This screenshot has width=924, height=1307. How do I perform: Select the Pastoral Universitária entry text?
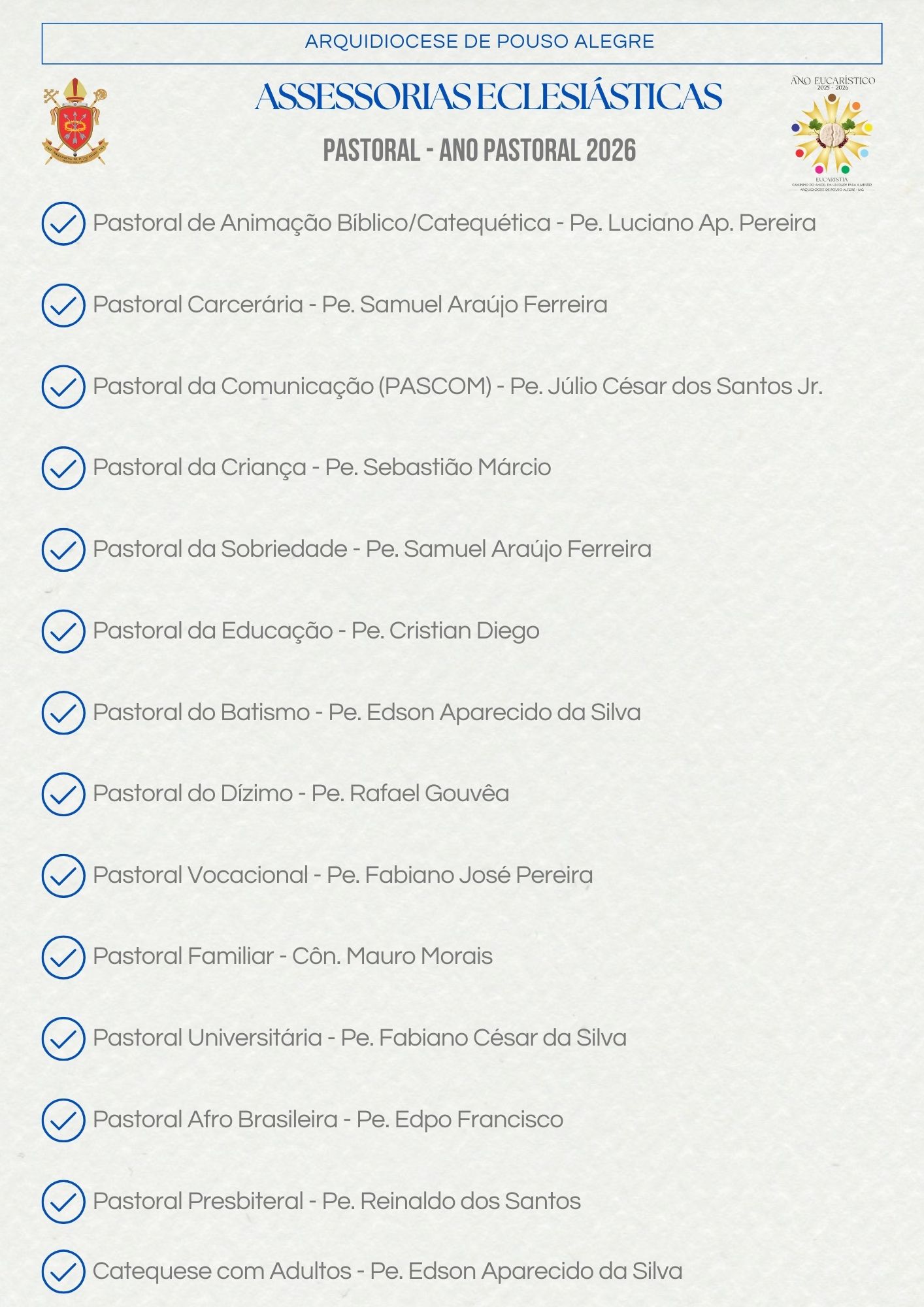click(359, 1038)
